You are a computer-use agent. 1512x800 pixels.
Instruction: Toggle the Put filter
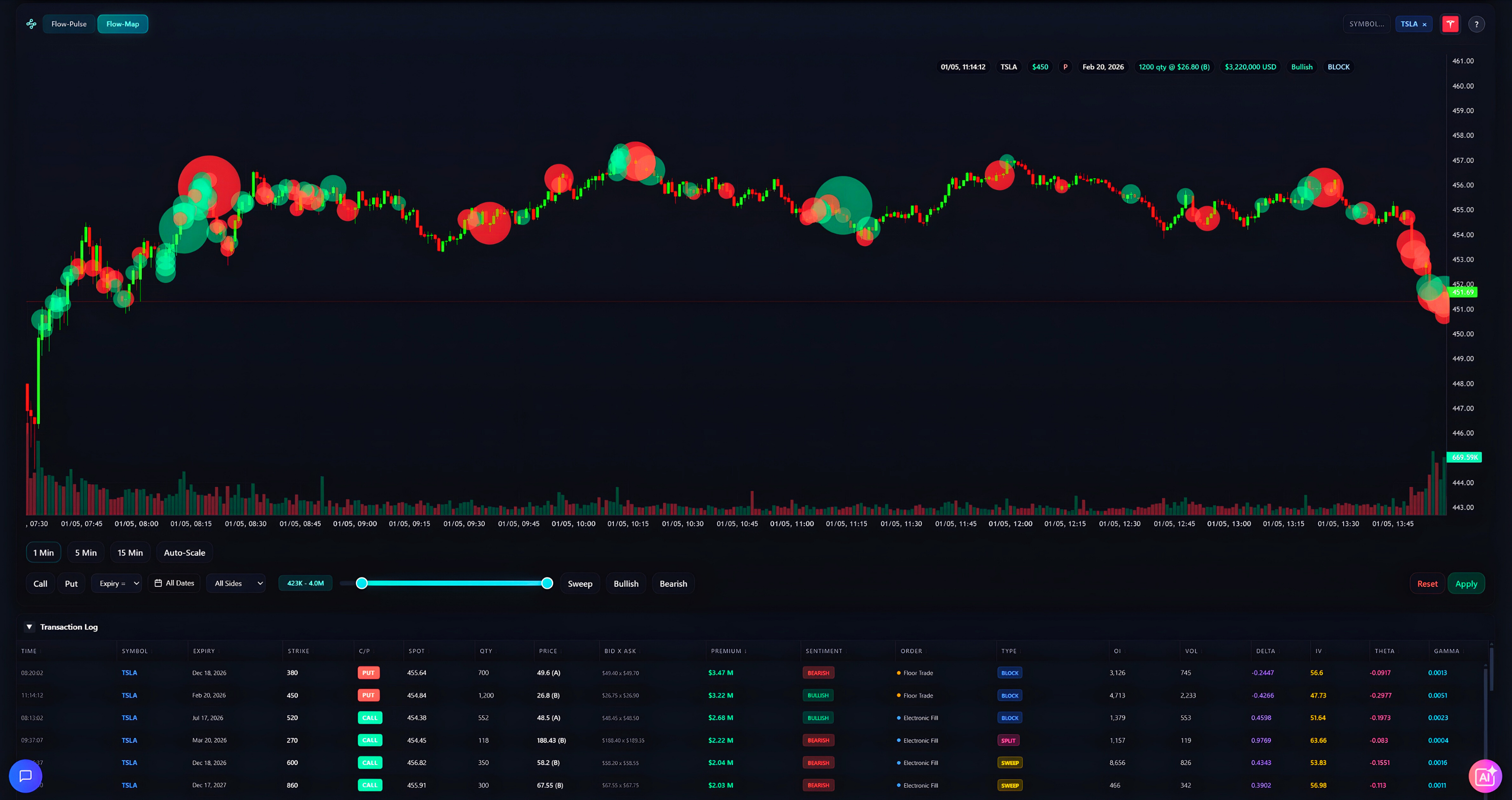(x=71, y=583)
